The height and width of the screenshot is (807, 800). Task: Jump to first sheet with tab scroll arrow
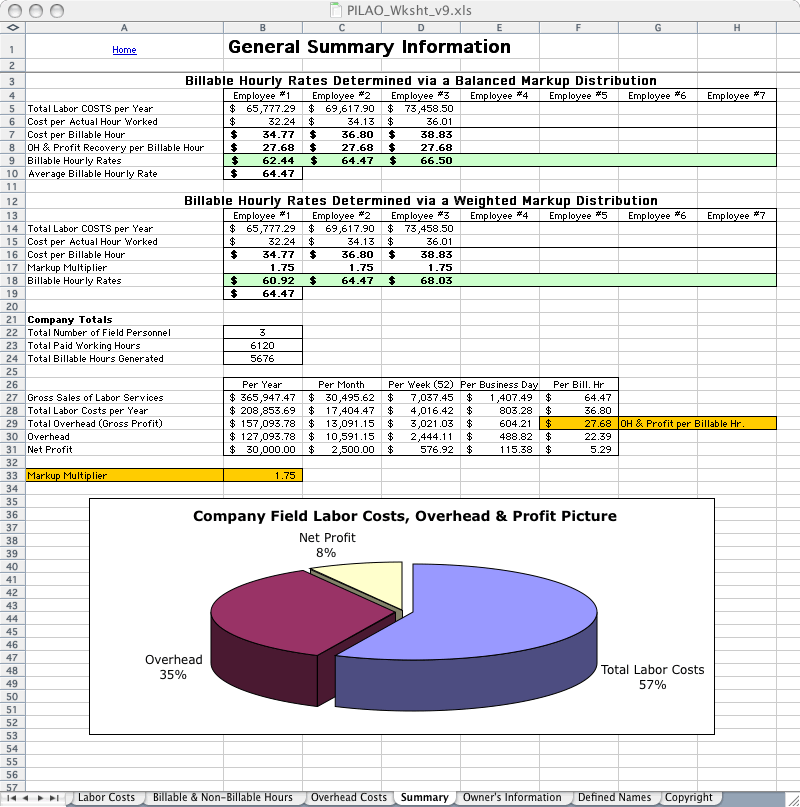pyautogui.click(x=11, y=798)
